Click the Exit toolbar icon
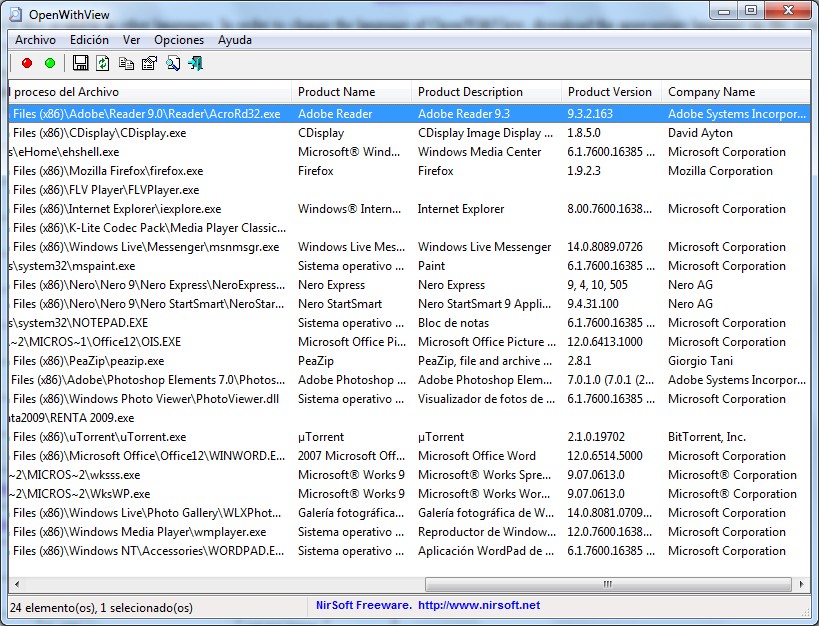 click(196, 63)
